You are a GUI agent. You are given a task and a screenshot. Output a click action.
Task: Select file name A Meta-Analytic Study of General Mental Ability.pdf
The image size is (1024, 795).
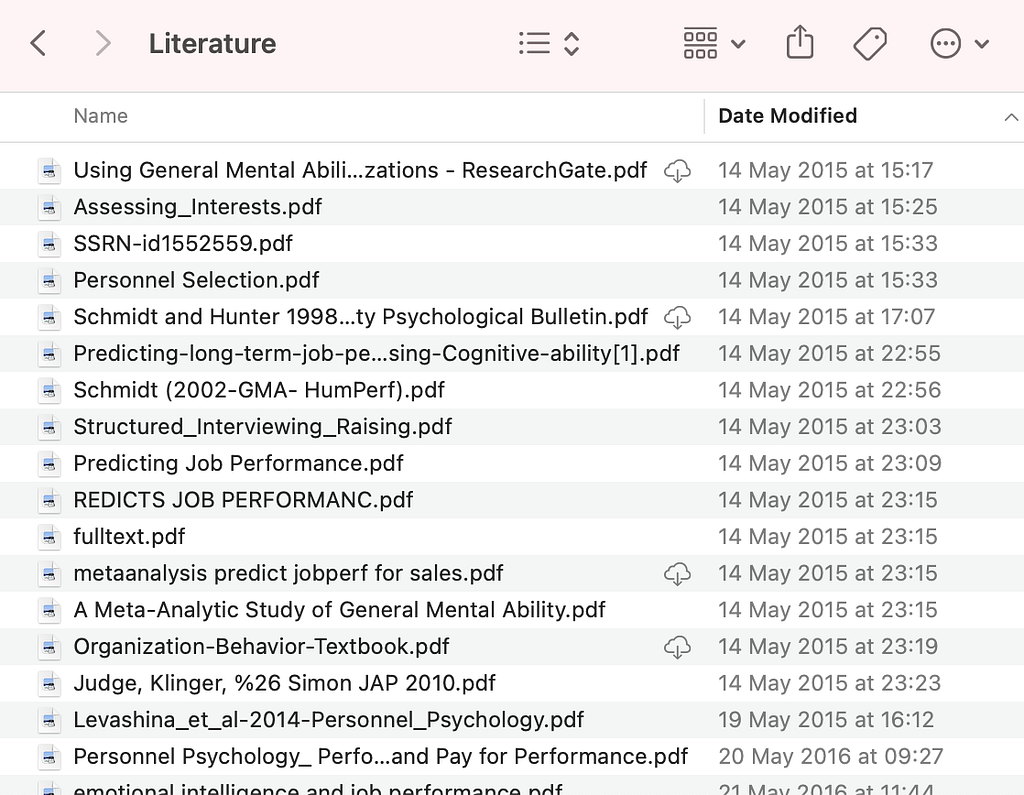339,609
